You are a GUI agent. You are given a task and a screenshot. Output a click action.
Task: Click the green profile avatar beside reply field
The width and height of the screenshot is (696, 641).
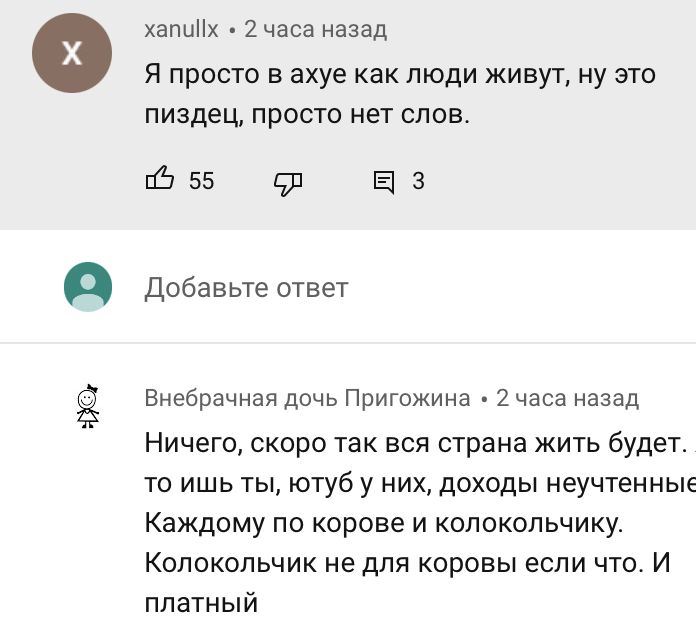88,288
